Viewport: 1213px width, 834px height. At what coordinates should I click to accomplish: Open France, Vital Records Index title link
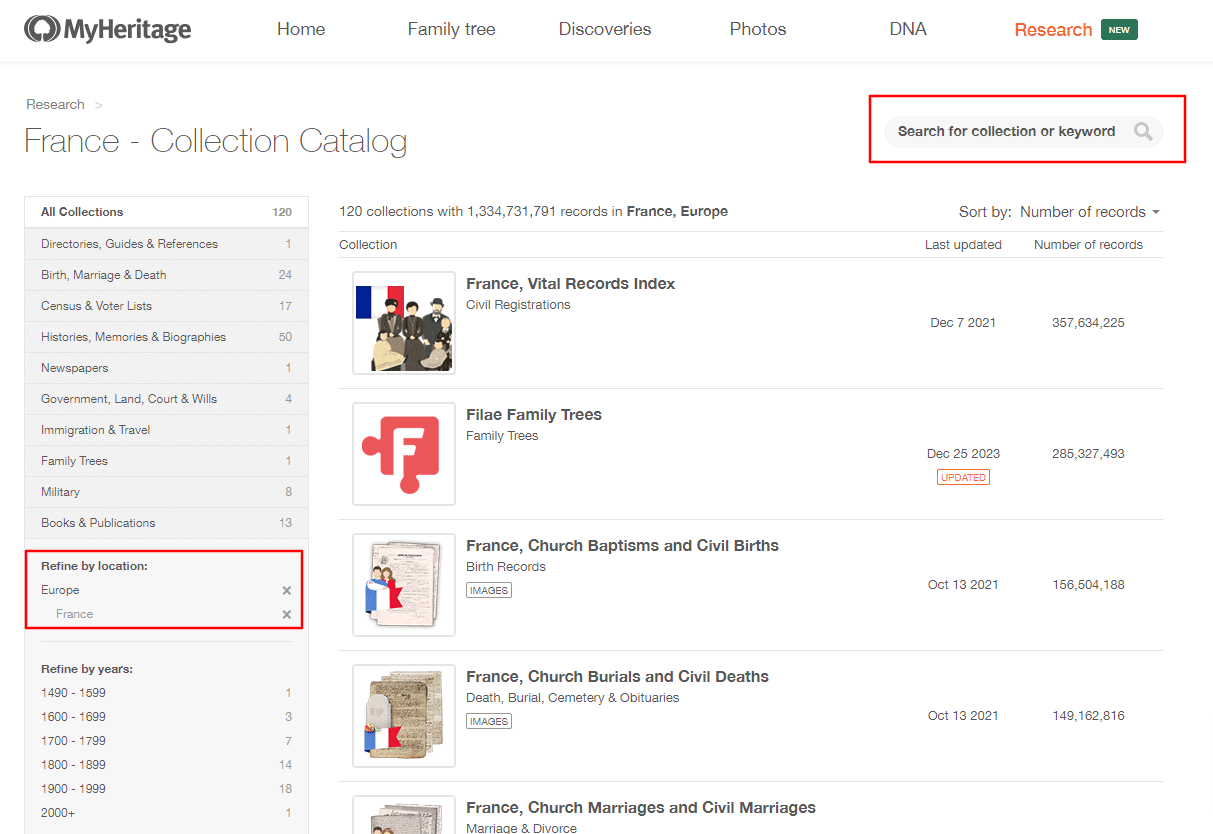(x=571, y=284)
